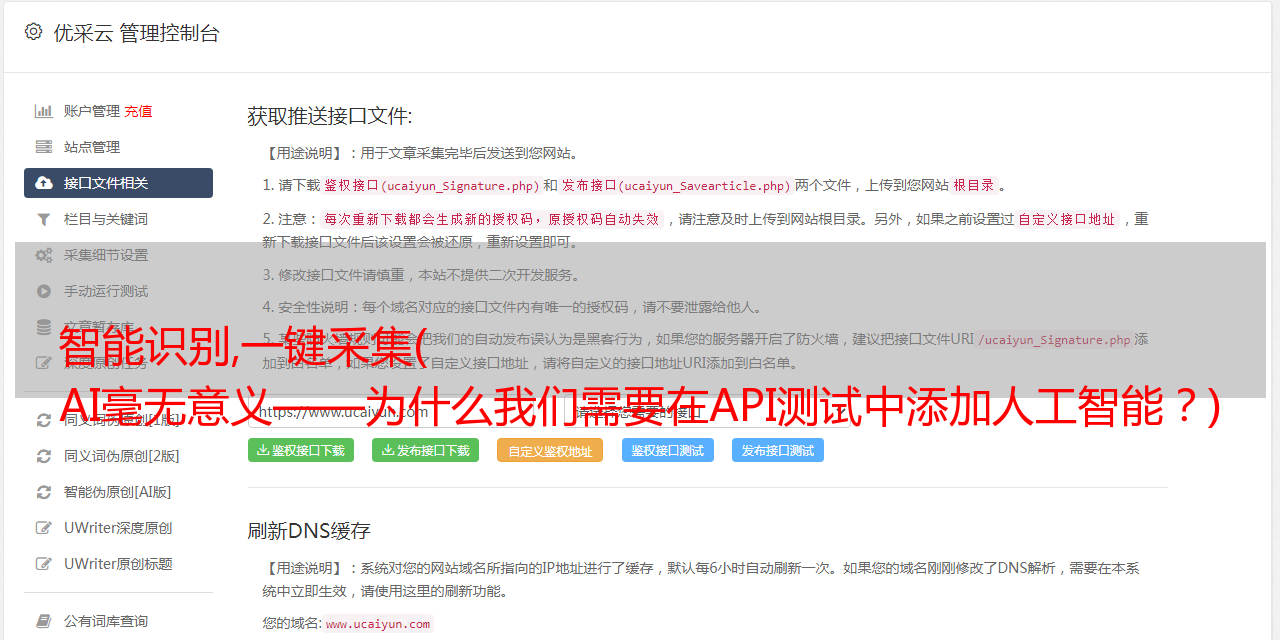
Task: Click the 刷新DNS缓存 heading
Action: point(309,531)
